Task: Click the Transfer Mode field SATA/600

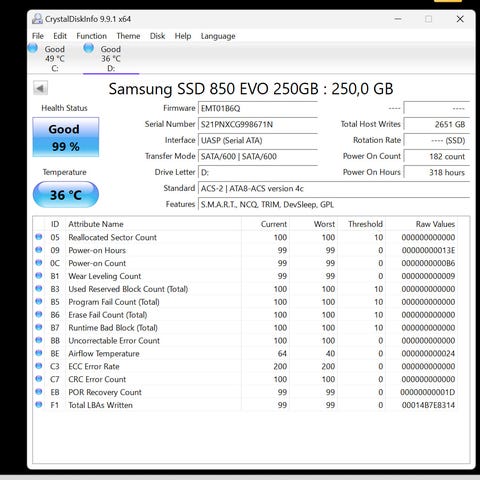Action: tap(258, 156)
